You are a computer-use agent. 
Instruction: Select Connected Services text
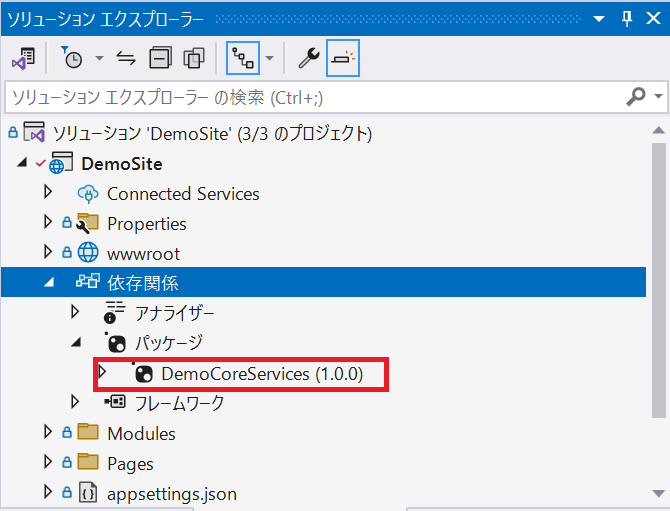[183, 194]
